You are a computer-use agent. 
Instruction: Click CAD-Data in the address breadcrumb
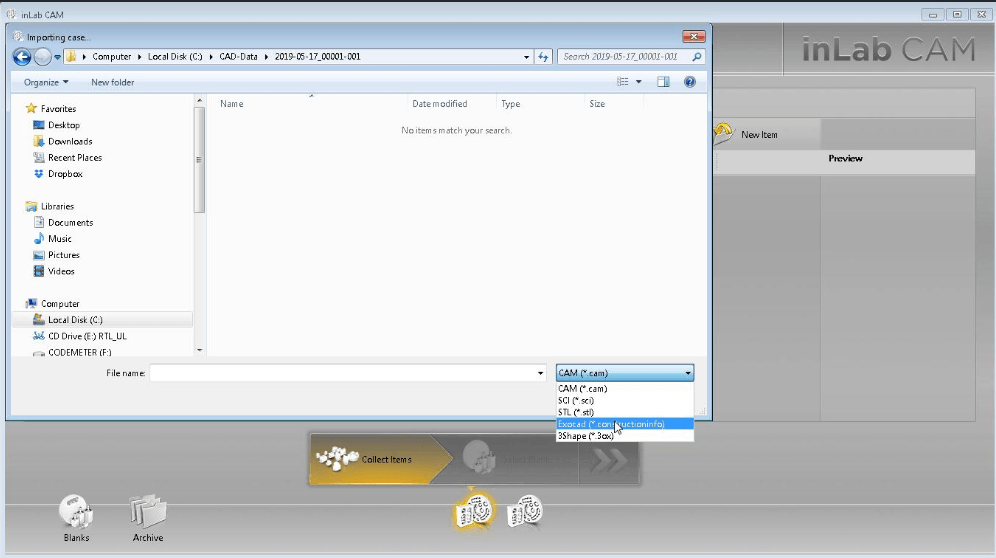[238, 57]
